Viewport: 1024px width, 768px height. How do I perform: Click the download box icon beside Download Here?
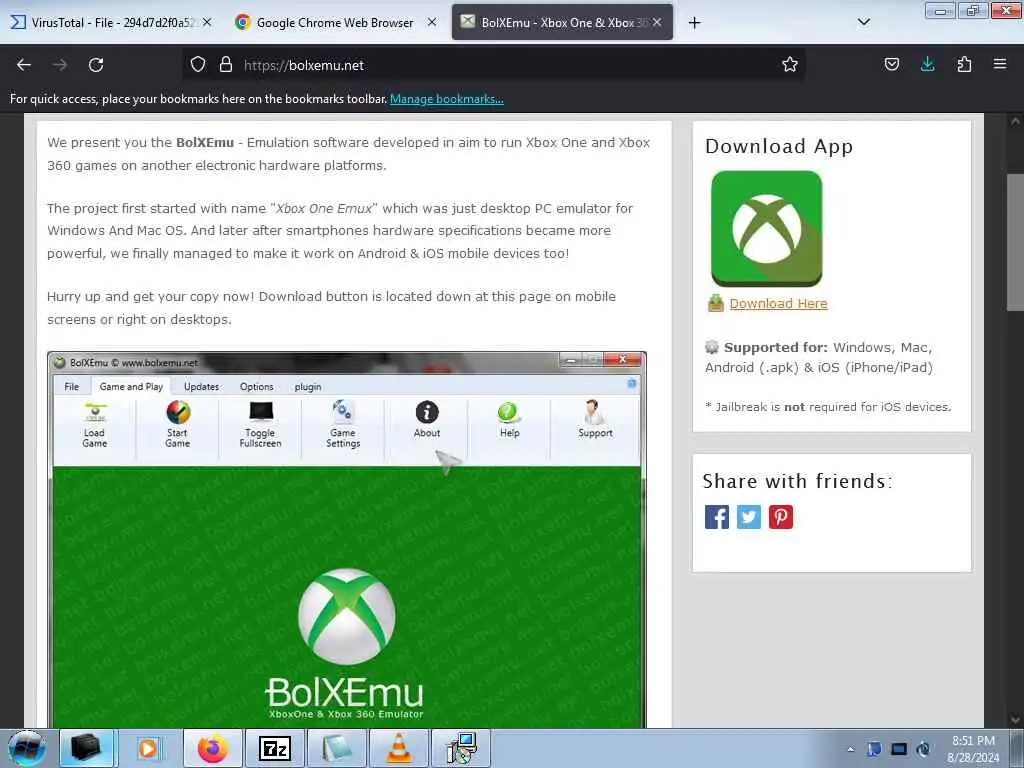tap(716, 303)
